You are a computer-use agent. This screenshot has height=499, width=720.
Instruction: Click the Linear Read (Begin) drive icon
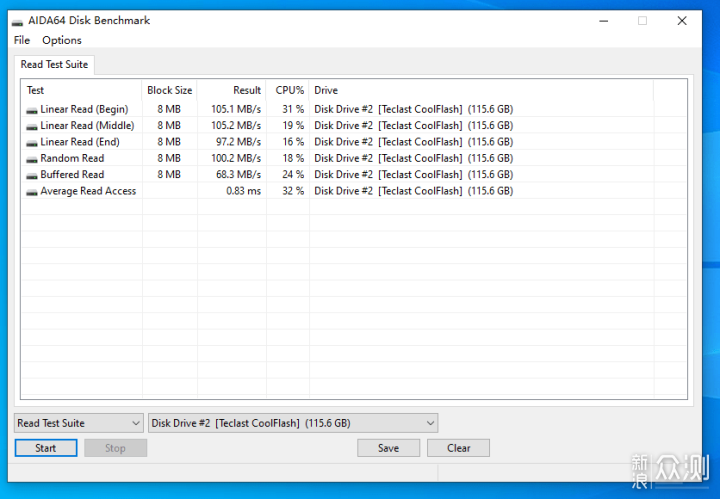click(32, 110)
